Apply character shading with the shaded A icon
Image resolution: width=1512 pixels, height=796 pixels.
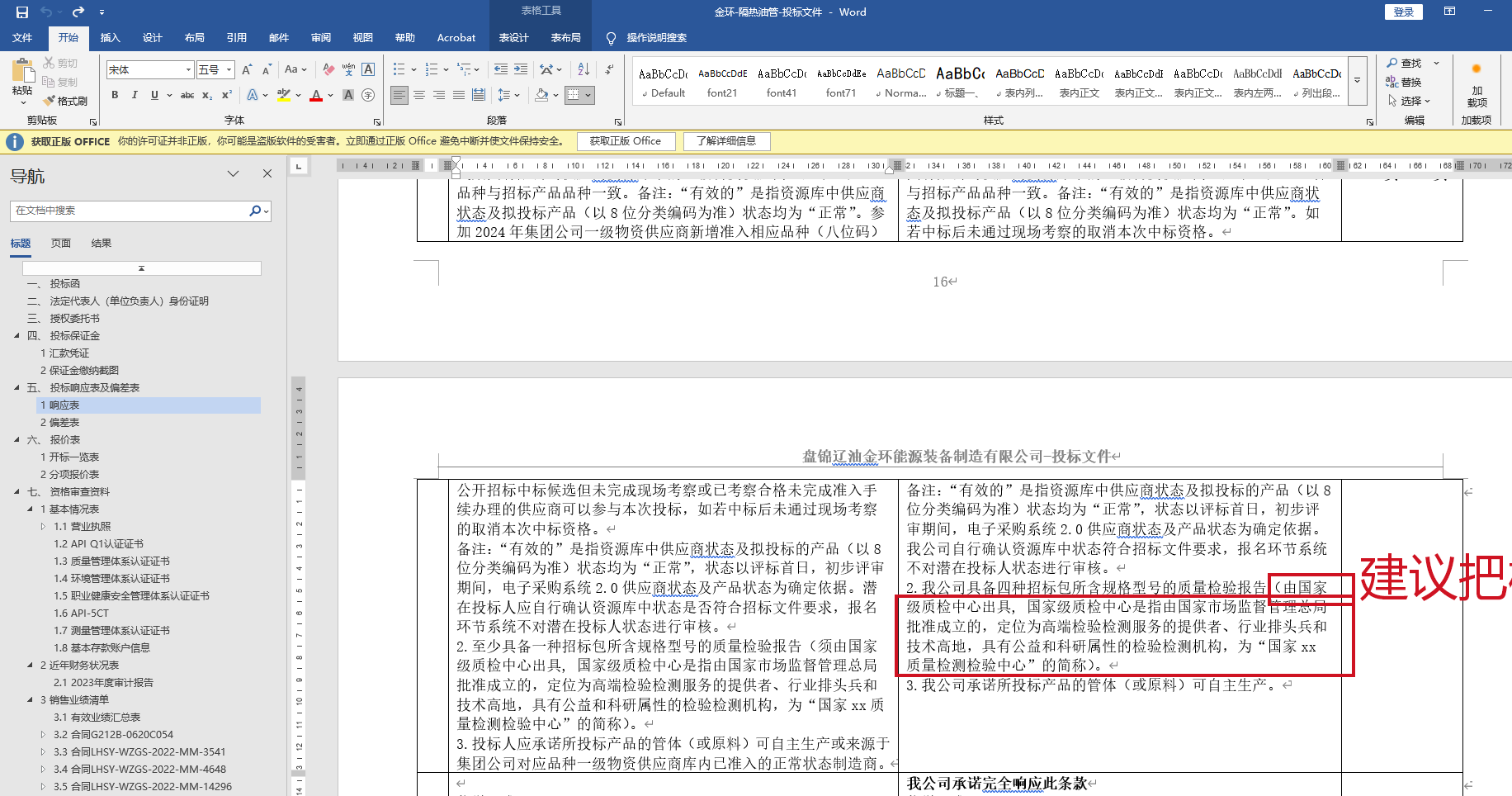(x=348, y=95)
